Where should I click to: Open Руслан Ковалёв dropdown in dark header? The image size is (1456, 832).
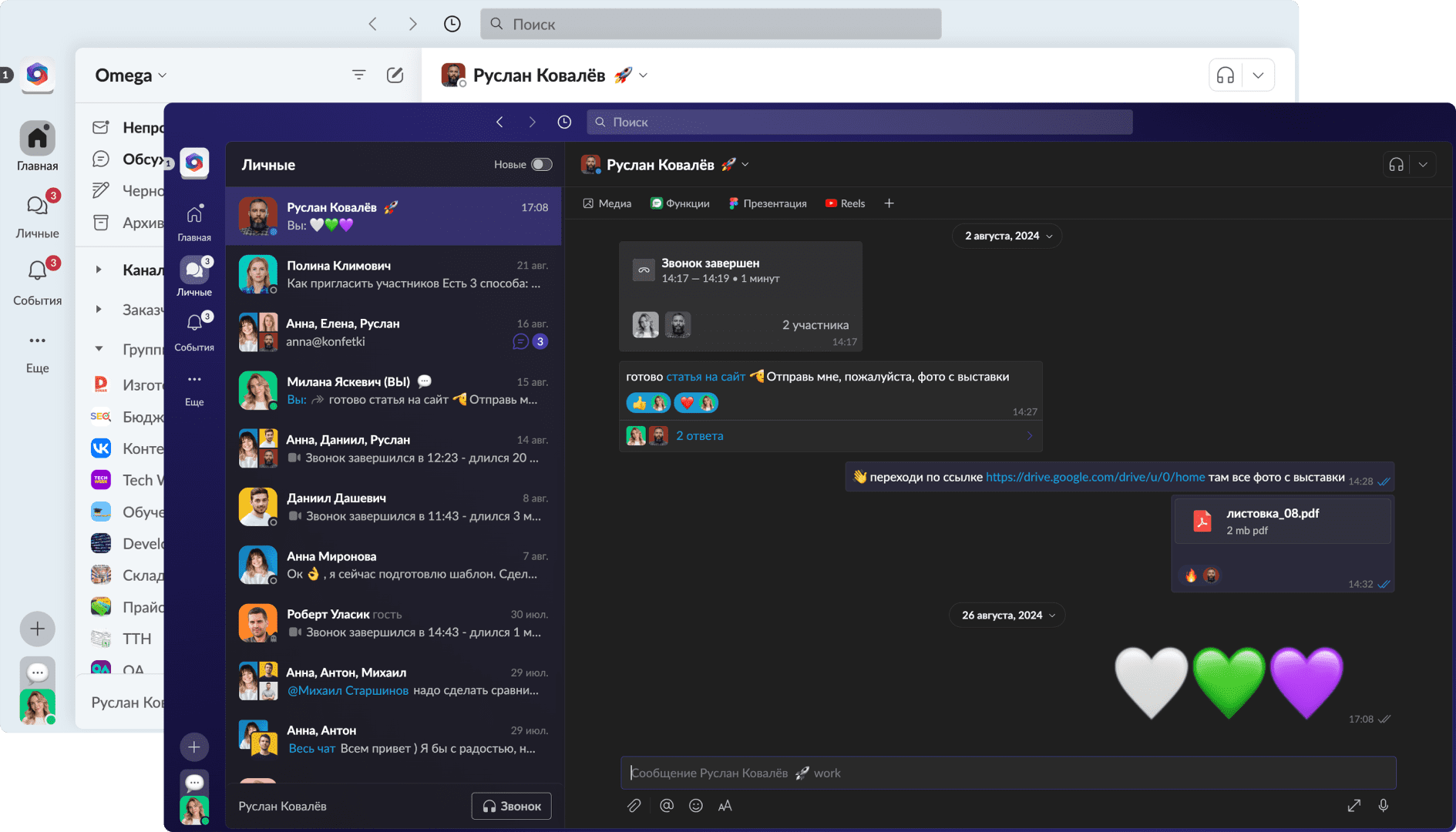[745, 165]
